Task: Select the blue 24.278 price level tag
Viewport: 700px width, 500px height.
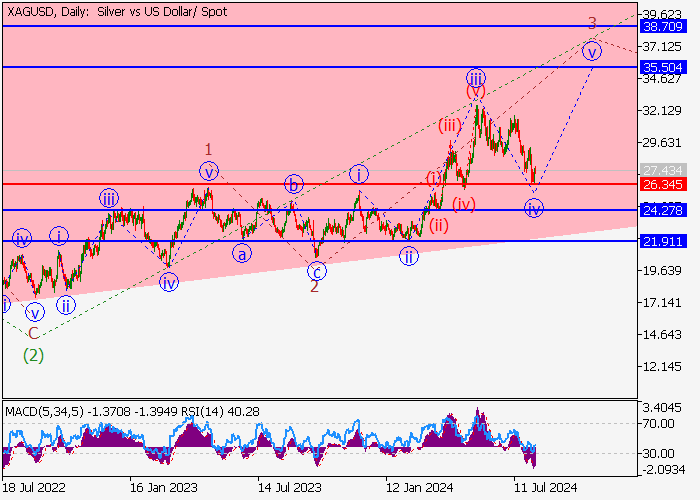Action: (663, 210)
